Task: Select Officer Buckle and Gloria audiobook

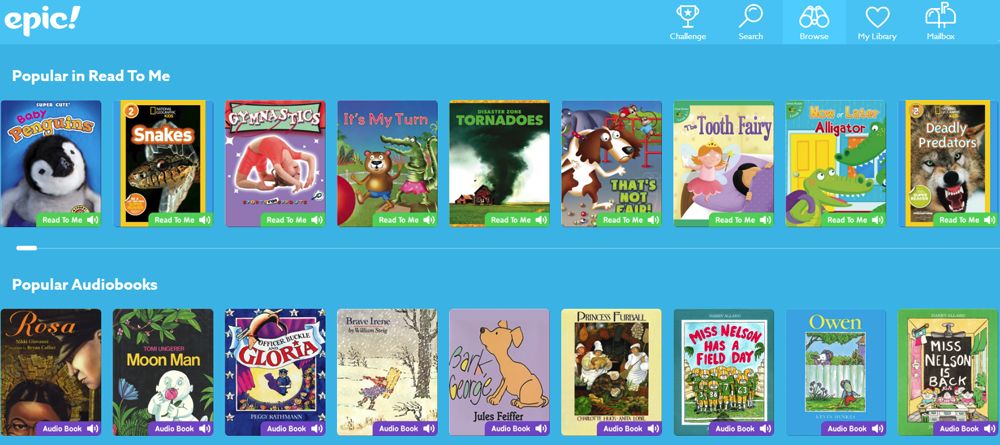Action: click(275, 372)
